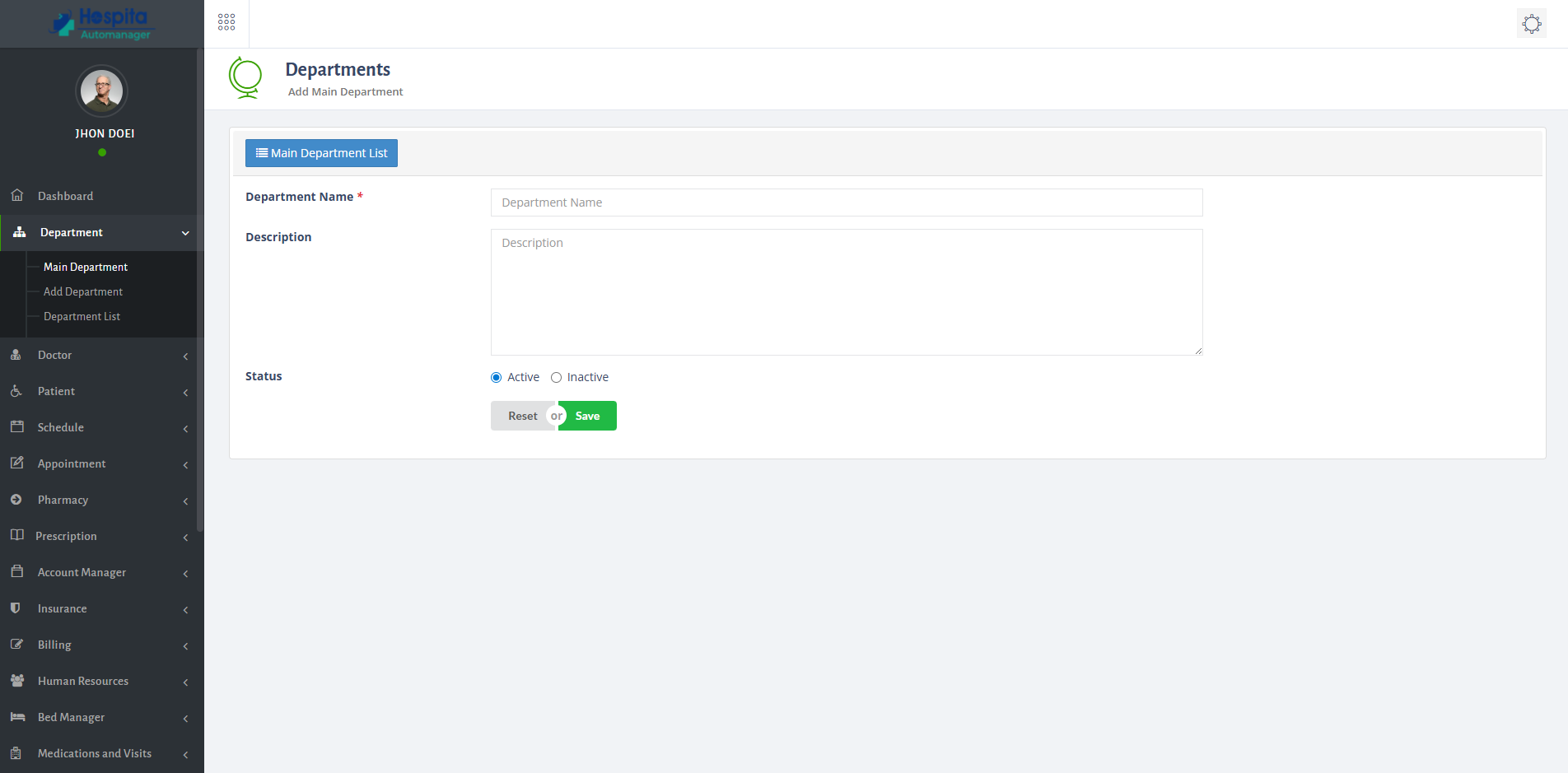The image size is (1568, 773).
Task: Open the Pharmacy section icon
Action: tap(17, 500)
